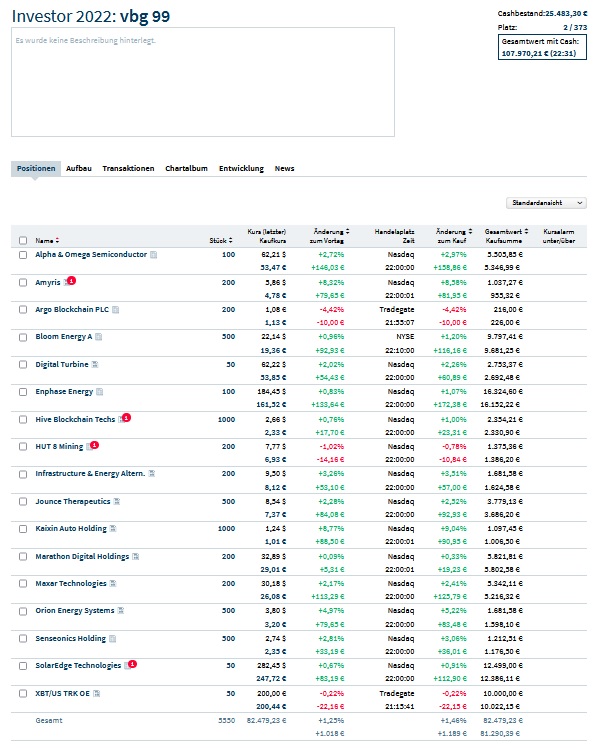The image size is (598, 750).
Task: Open the Standardansicht view dropdown
Action: coord(546,203)
